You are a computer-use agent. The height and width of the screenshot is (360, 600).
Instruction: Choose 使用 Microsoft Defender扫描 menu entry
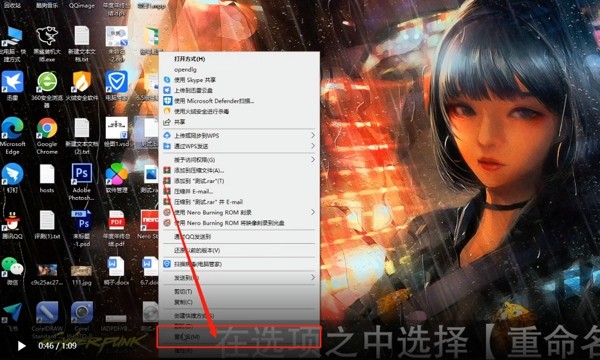pos(239,101)
